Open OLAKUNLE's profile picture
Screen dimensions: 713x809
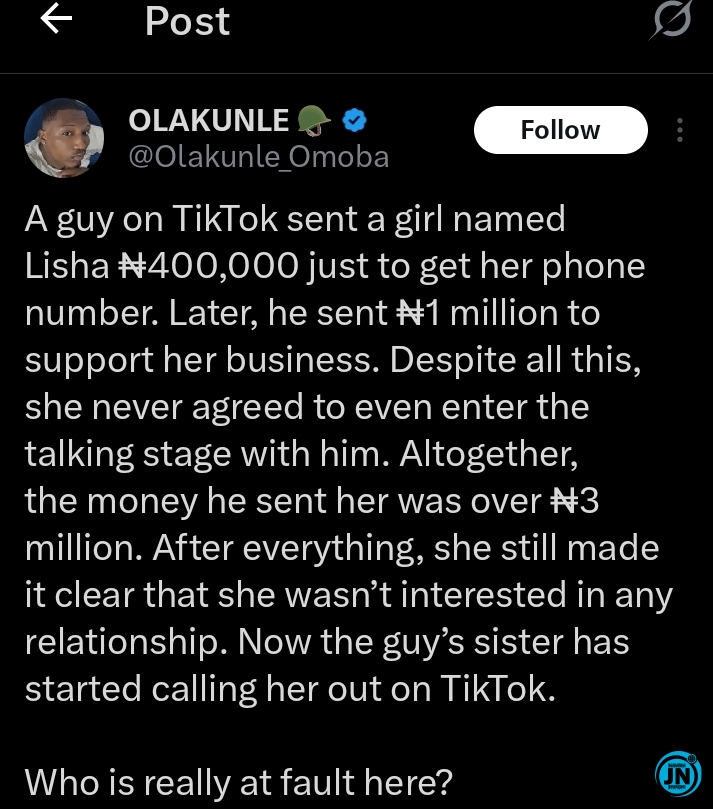tap(63, 138)
